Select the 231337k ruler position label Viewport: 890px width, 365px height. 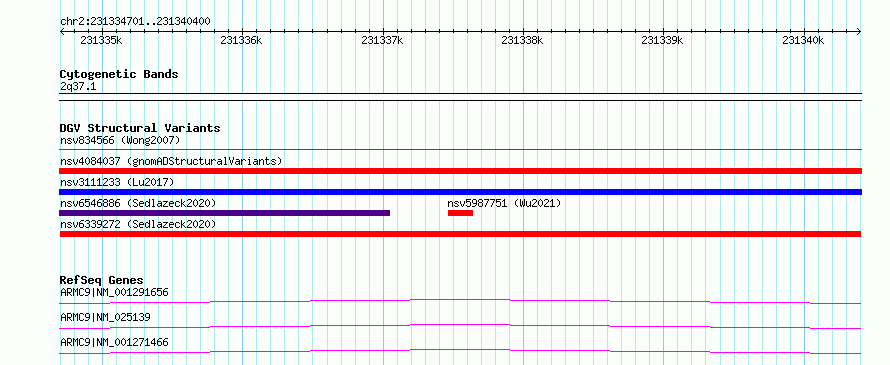382,40
